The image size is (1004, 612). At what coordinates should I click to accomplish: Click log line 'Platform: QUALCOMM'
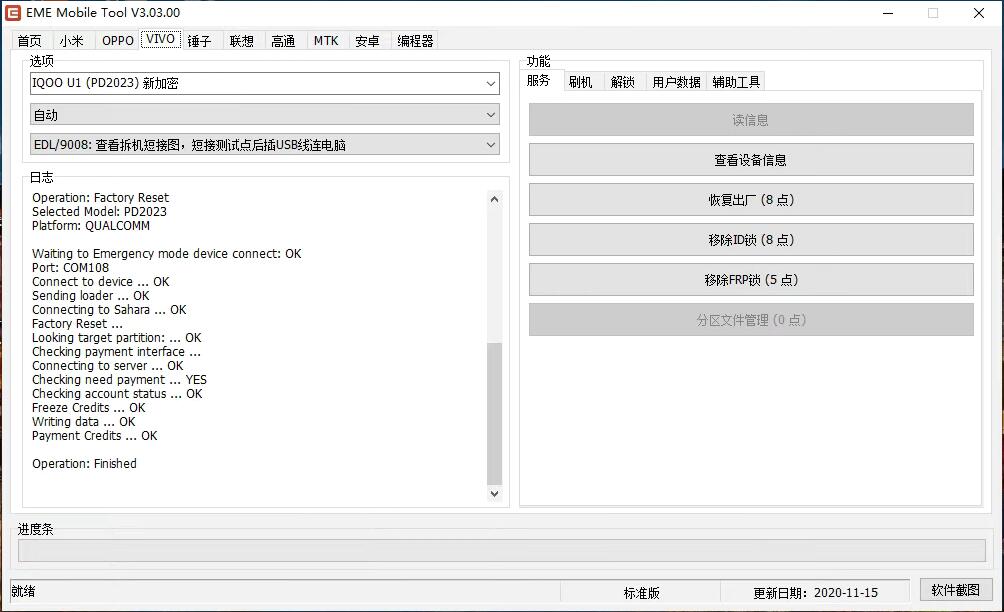point(91,226)
